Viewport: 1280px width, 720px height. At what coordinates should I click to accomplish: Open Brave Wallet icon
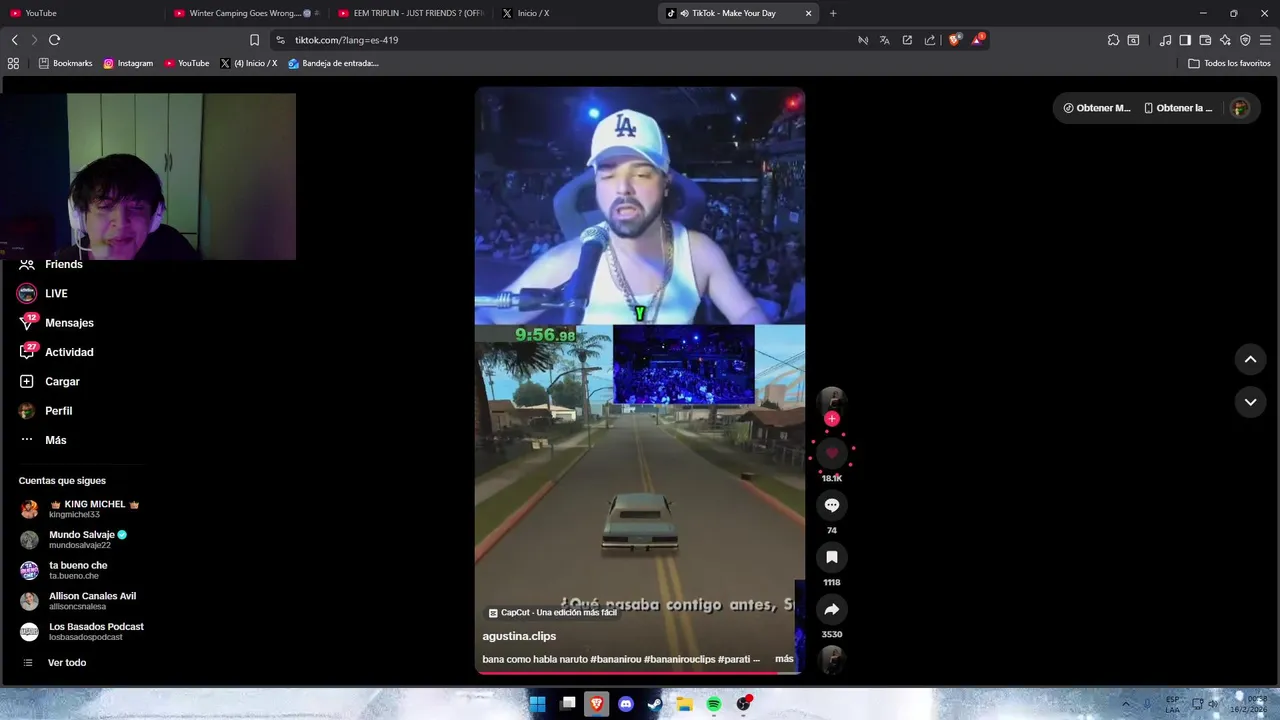pos(1205,40)
